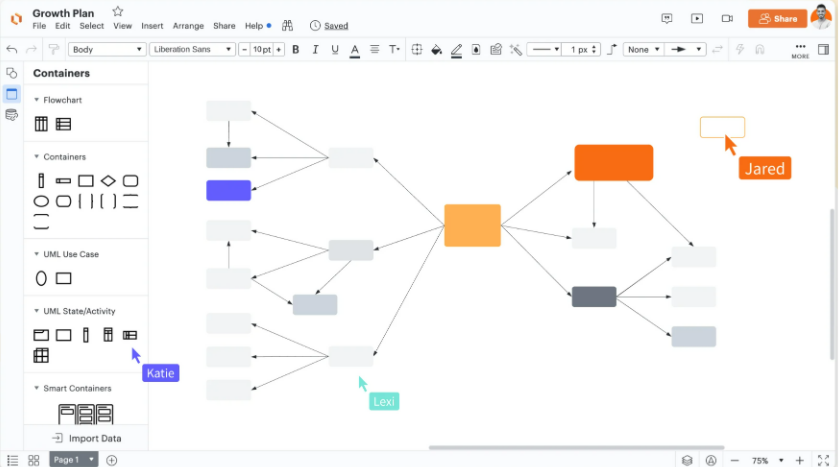Open the page list view icon

click(x=12, y=460)
